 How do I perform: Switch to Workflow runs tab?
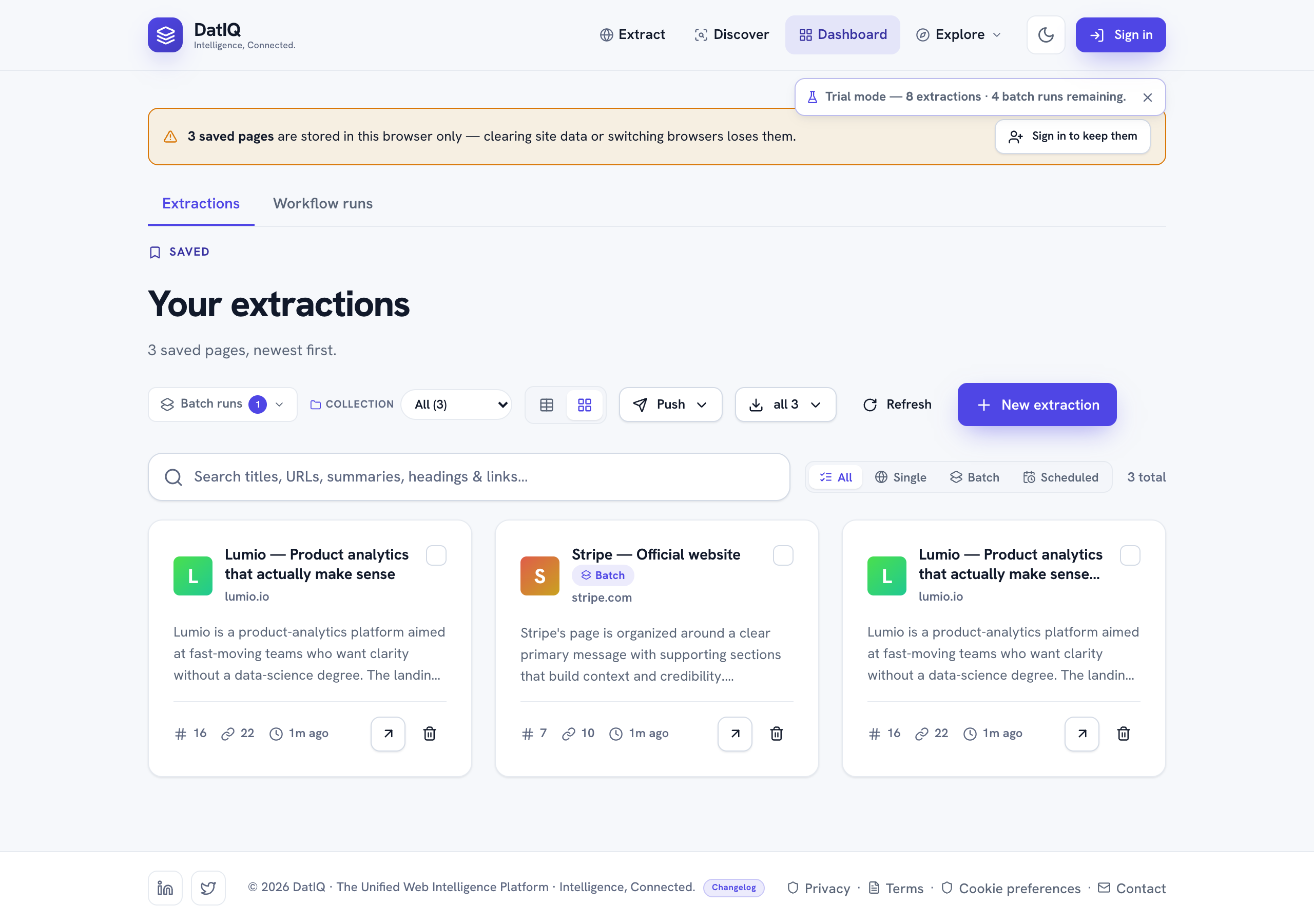pos(323,203)
